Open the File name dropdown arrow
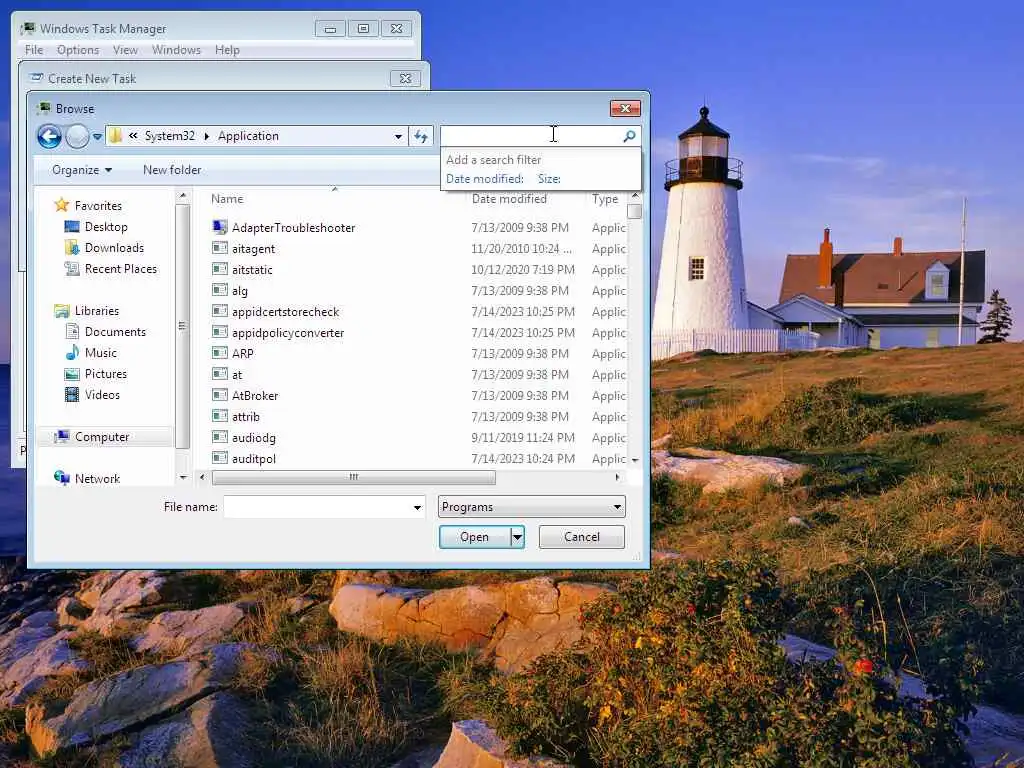This screenshot has width=1024, height=768. [x=417, y=507]
